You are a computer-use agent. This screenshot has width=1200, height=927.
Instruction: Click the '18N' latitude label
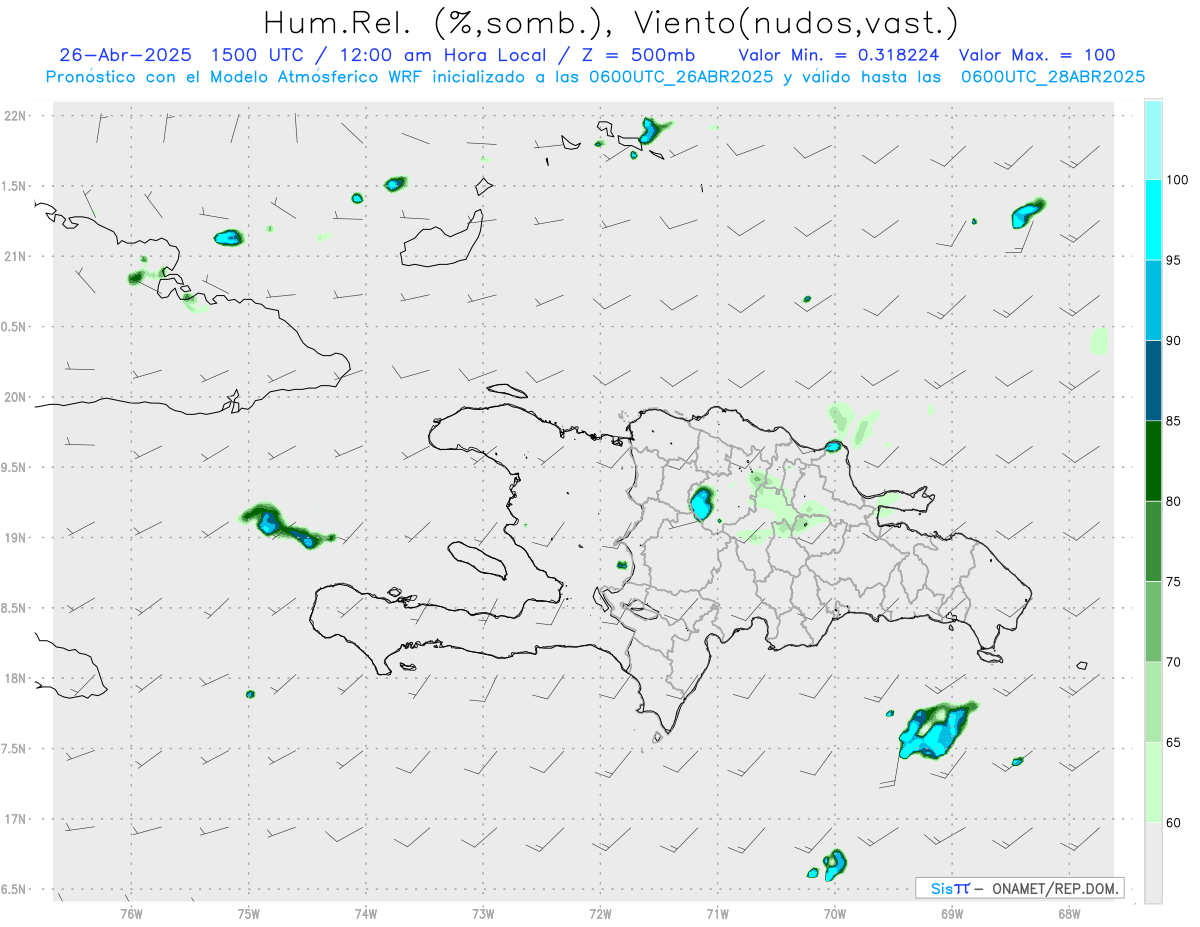15,678
